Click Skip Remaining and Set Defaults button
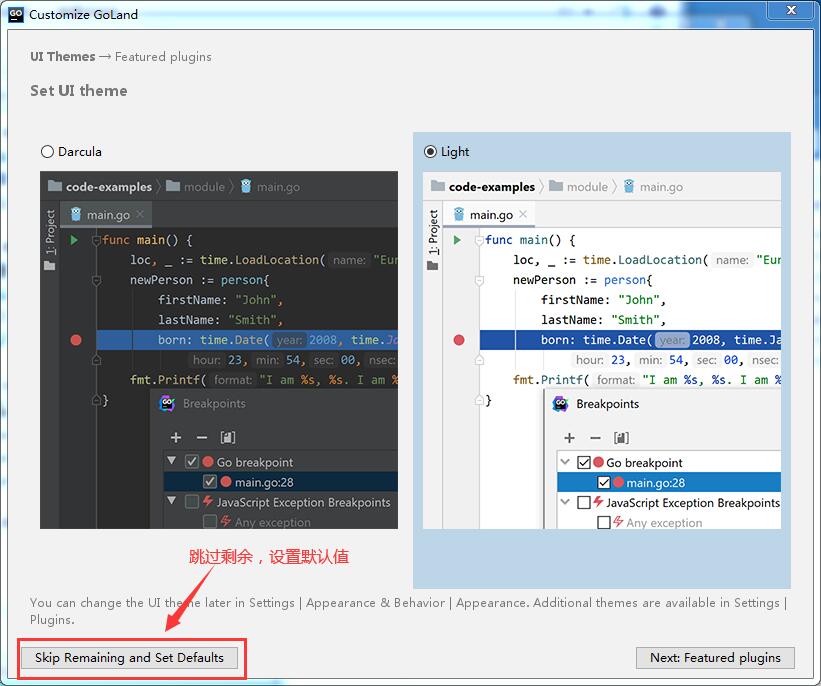The height and width of the screenshot is (686, 821). 129,658
